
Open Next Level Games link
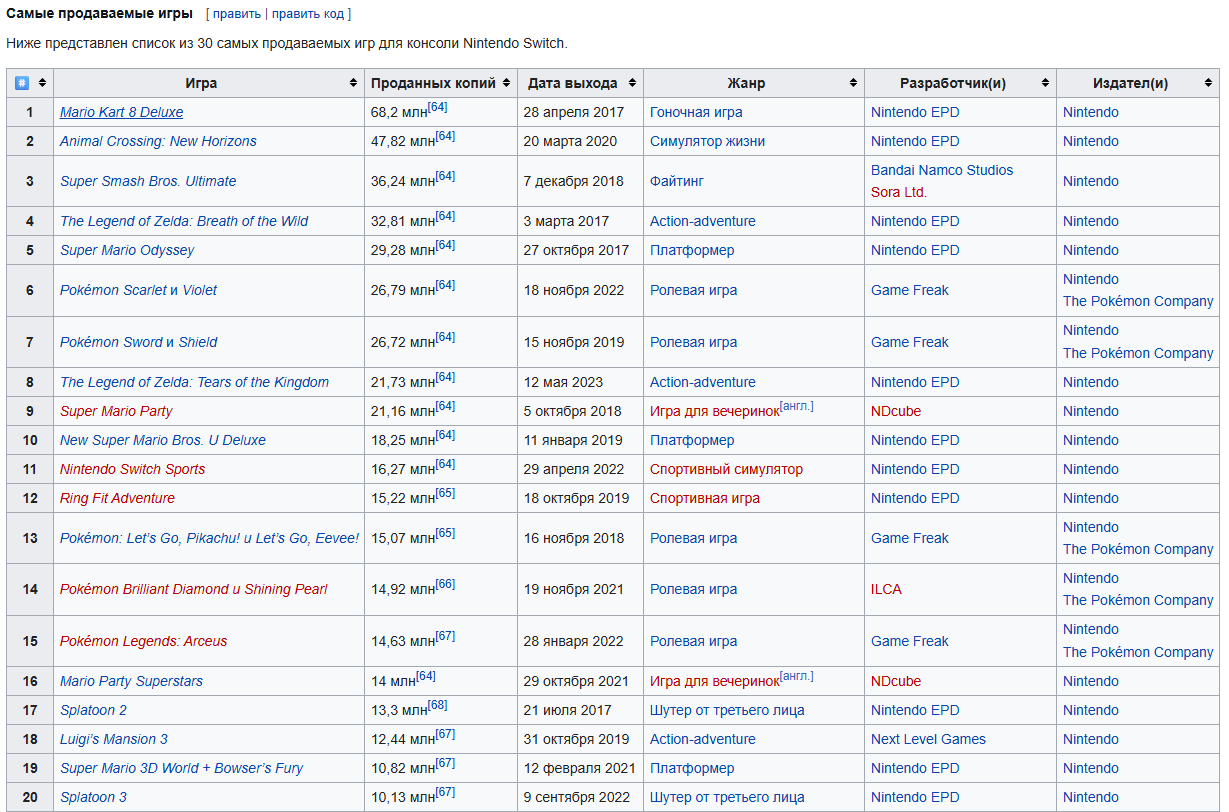pyautogui.click(x=928, y=739)
